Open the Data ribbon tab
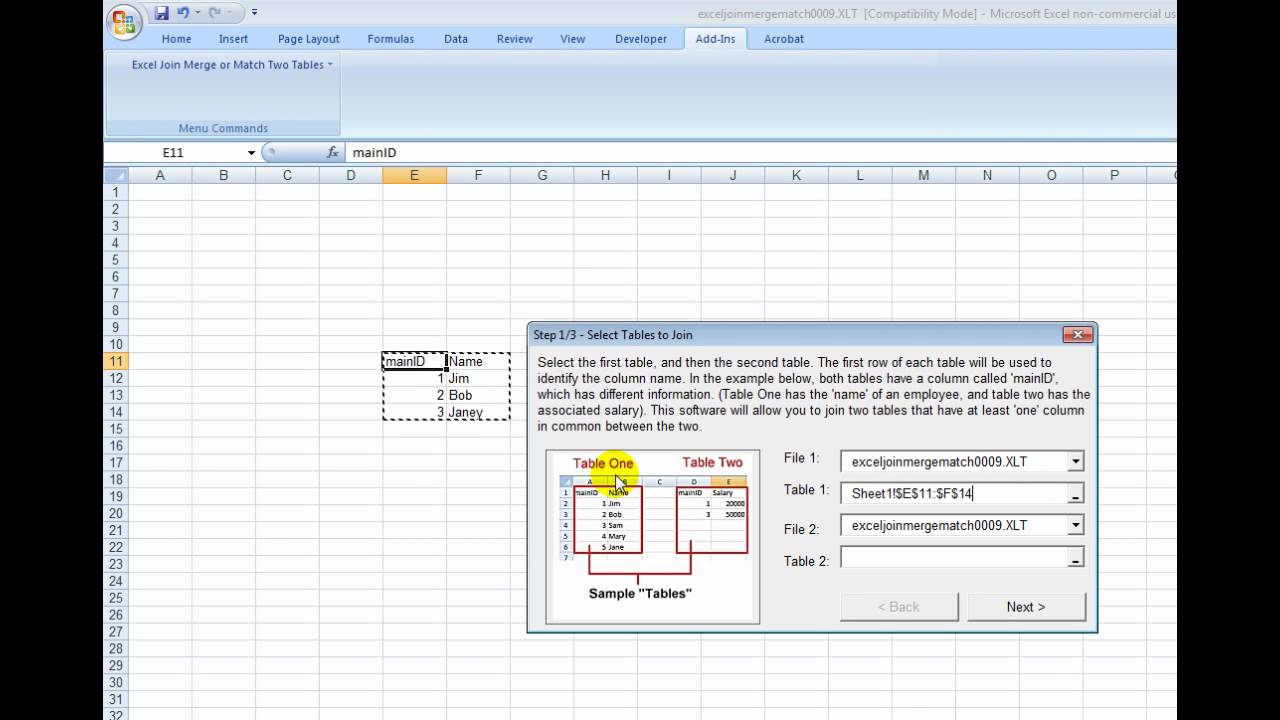The height and width of the screenshot is (720, 1280). 456,39
